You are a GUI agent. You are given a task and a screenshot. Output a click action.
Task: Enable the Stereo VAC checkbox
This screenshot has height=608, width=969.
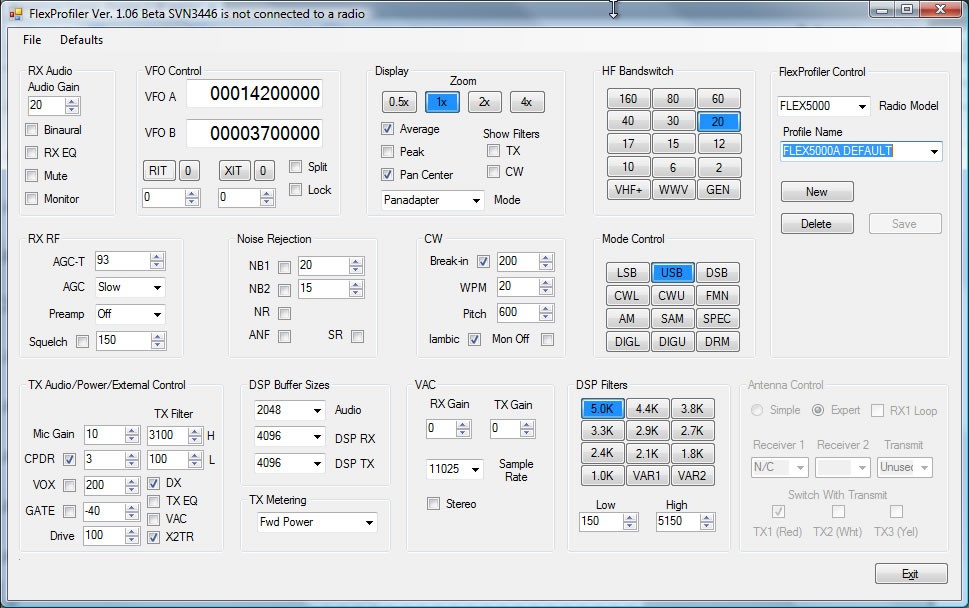coord(433,504)
